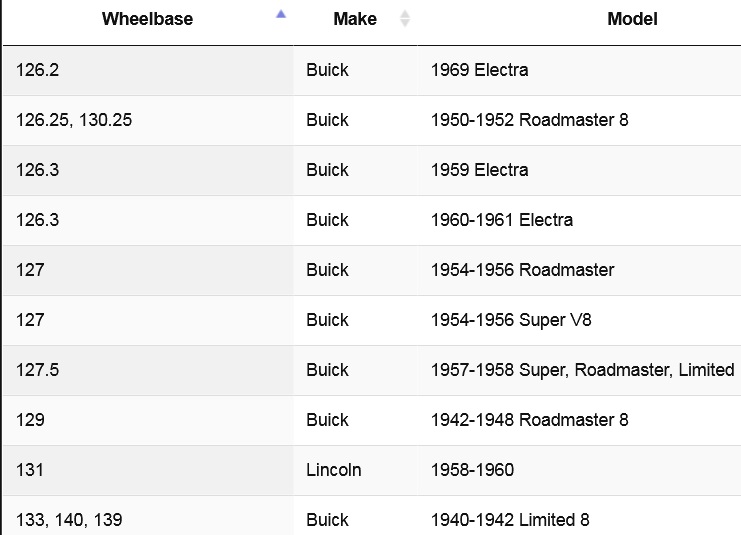Click the Wheelbase sort ascending arrow icon

pyautogui.click(x=281, y=14)
